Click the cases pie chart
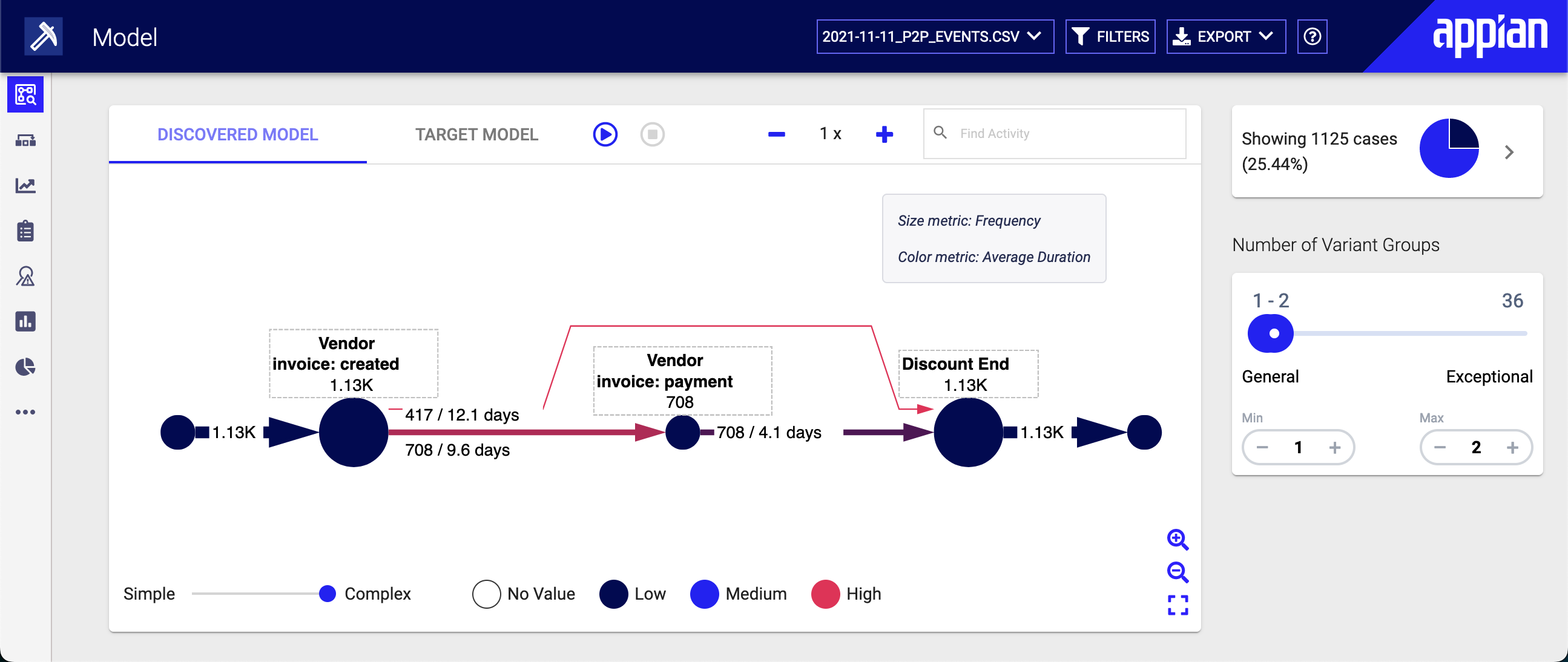The height and width of the screenshot is (662, 1568). click(x=1449, y=148)
